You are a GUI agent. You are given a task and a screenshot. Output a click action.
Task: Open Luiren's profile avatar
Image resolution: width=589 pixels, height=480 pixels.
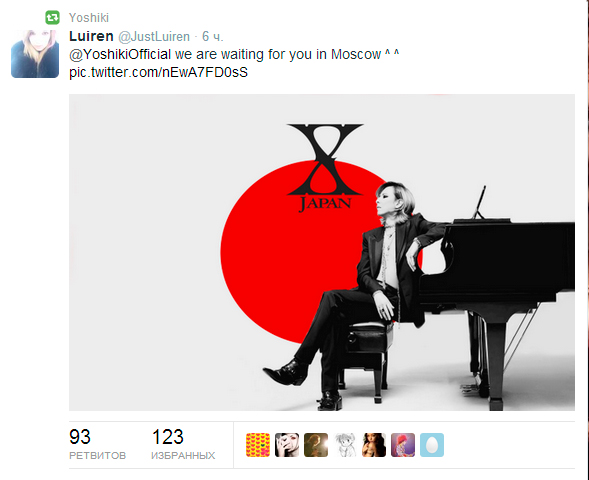(x=35, y=54)
